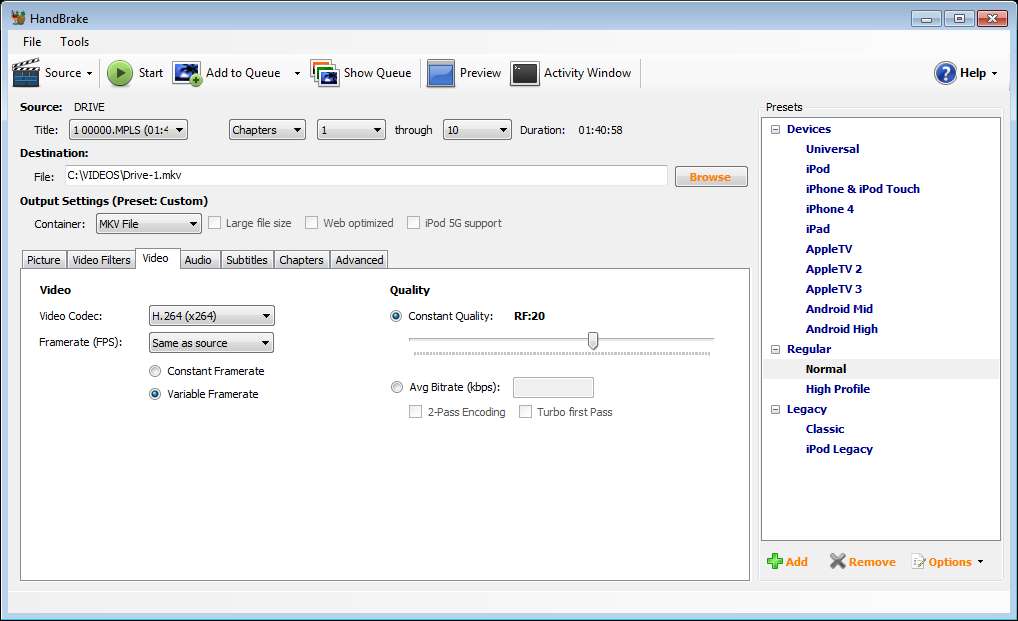This screenshot has width=1018, height=621.
Task: Open the Video Codec dropdown
Action: pyautogui.click(x=211, y=316)
